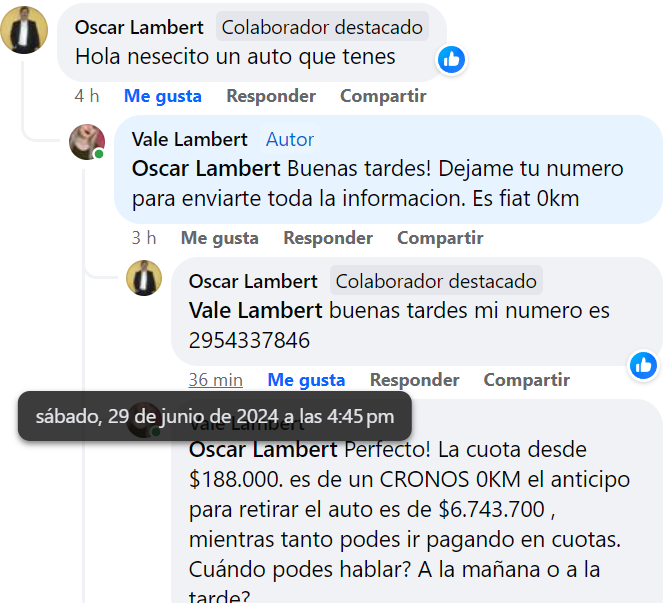Click Responder under Vale Lambert's 3 h reply
Viewport: 667px width, 603px height.
328,238
